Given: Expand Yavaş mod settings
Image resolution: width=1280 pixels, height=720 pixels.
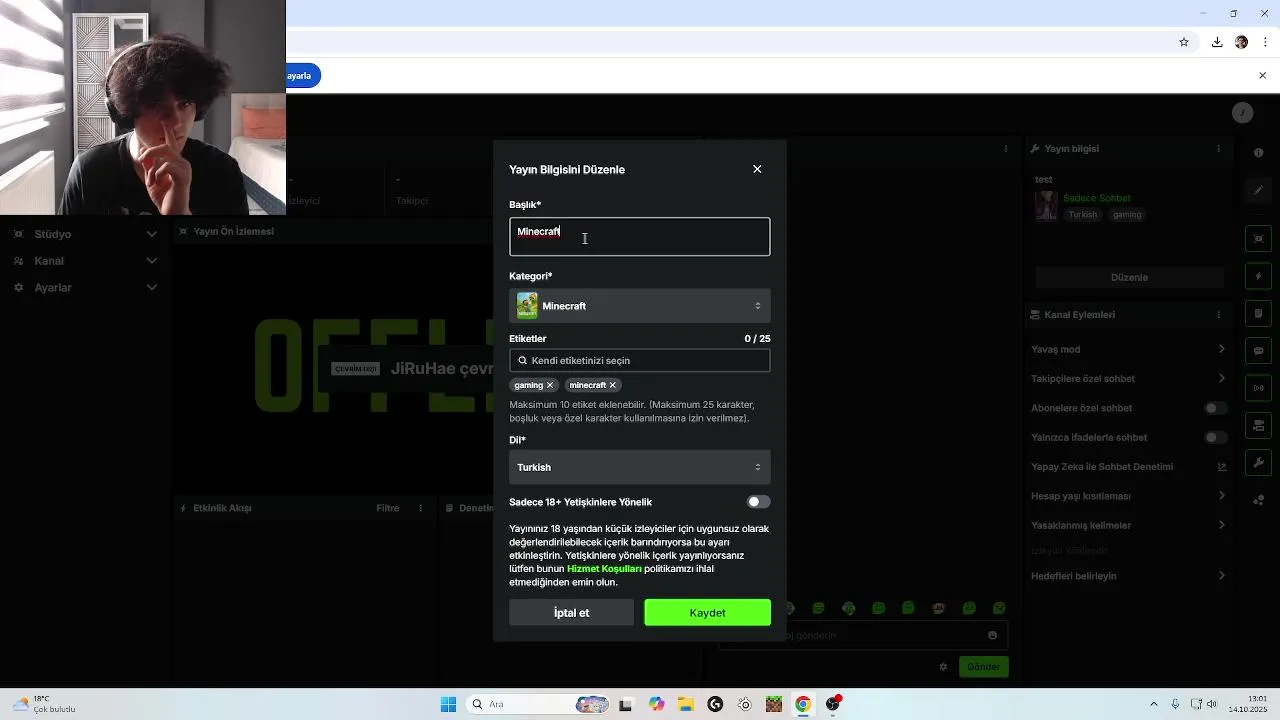Looking at the screenshot, I should click(x=1128, y=349).
